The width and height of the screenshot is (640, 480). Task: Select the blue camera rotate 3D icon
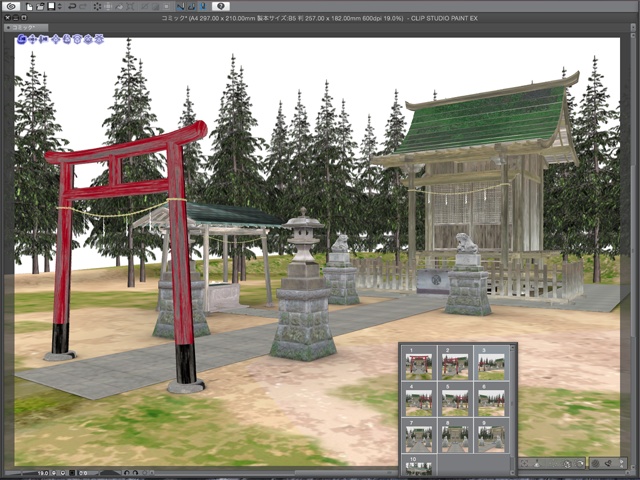click(x=22, y=39)
